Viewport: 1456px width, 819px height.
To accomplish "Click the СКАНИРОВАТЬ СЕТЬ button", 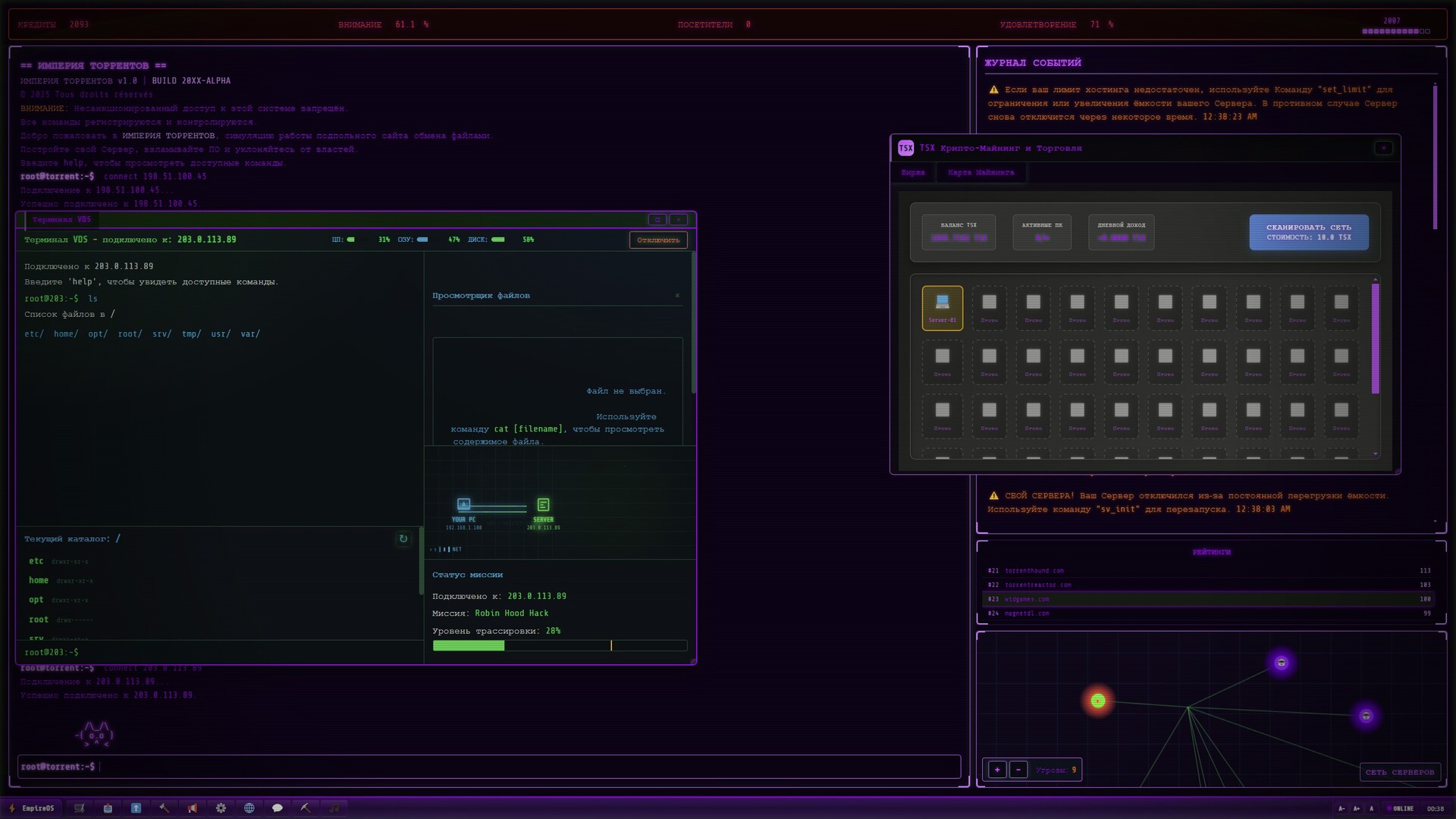I will [x=1308, y=232].
